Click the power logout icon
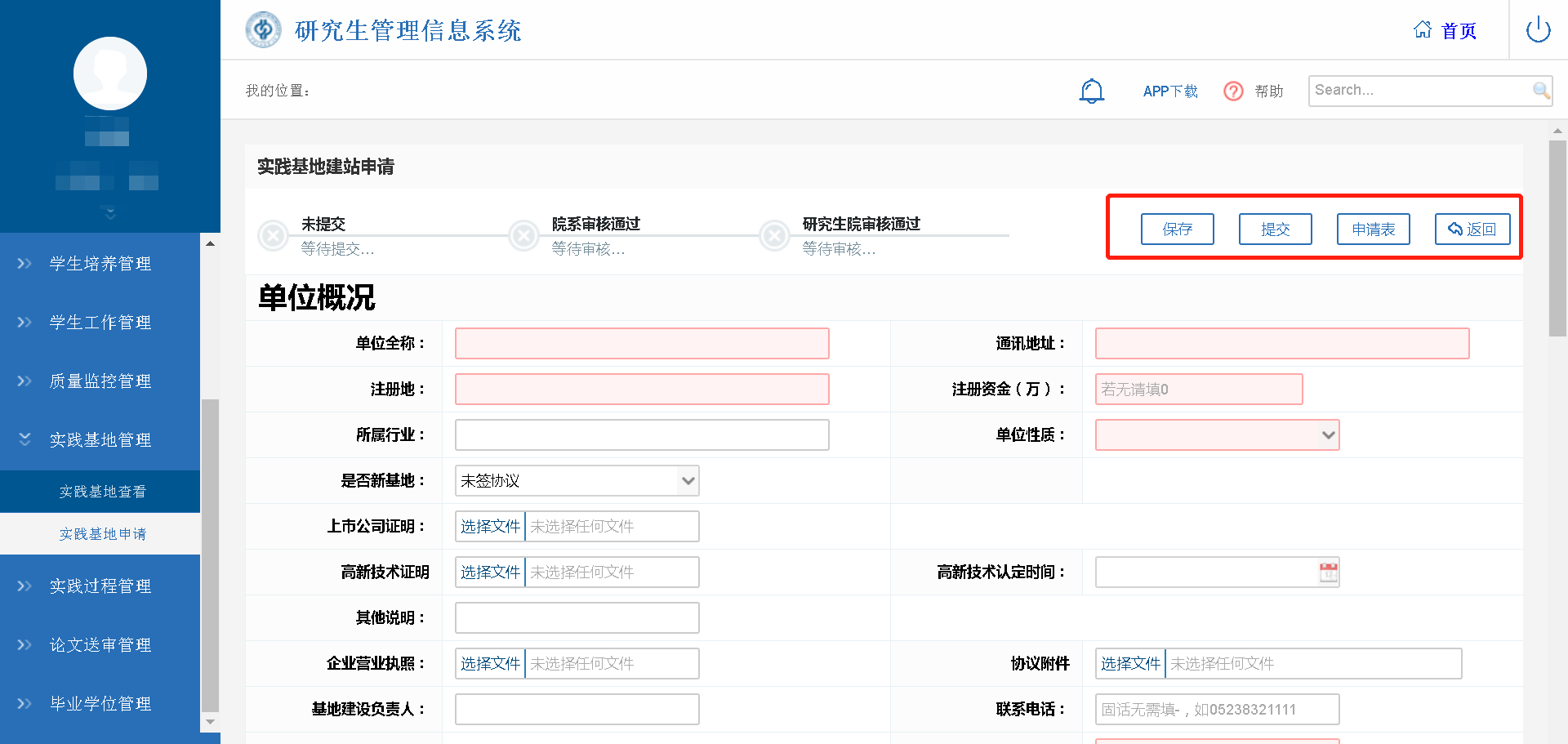This screenshot has width=1568, height=744. [x=1538, y=30]
